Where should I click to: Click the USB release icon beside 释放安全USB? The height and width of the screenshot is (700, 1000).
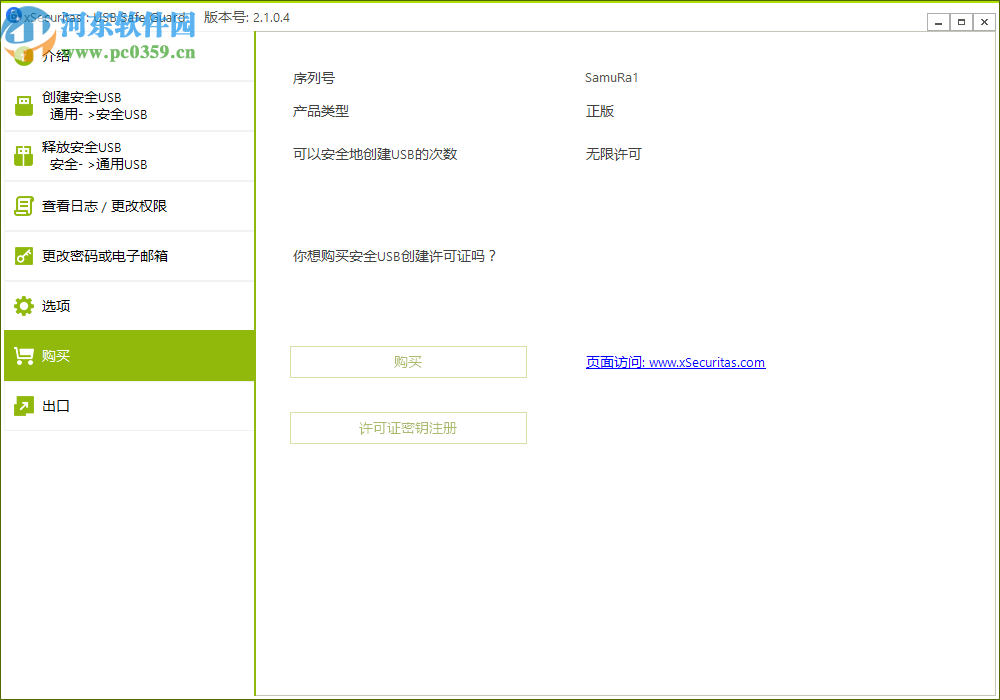[x=23, y=155]
